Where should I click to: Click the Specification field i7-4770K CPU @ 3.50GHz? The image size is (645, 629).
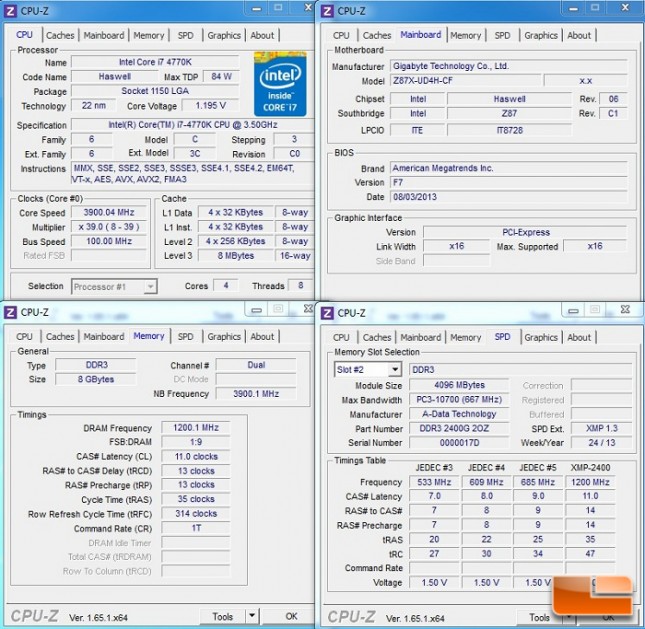[193, 125]
